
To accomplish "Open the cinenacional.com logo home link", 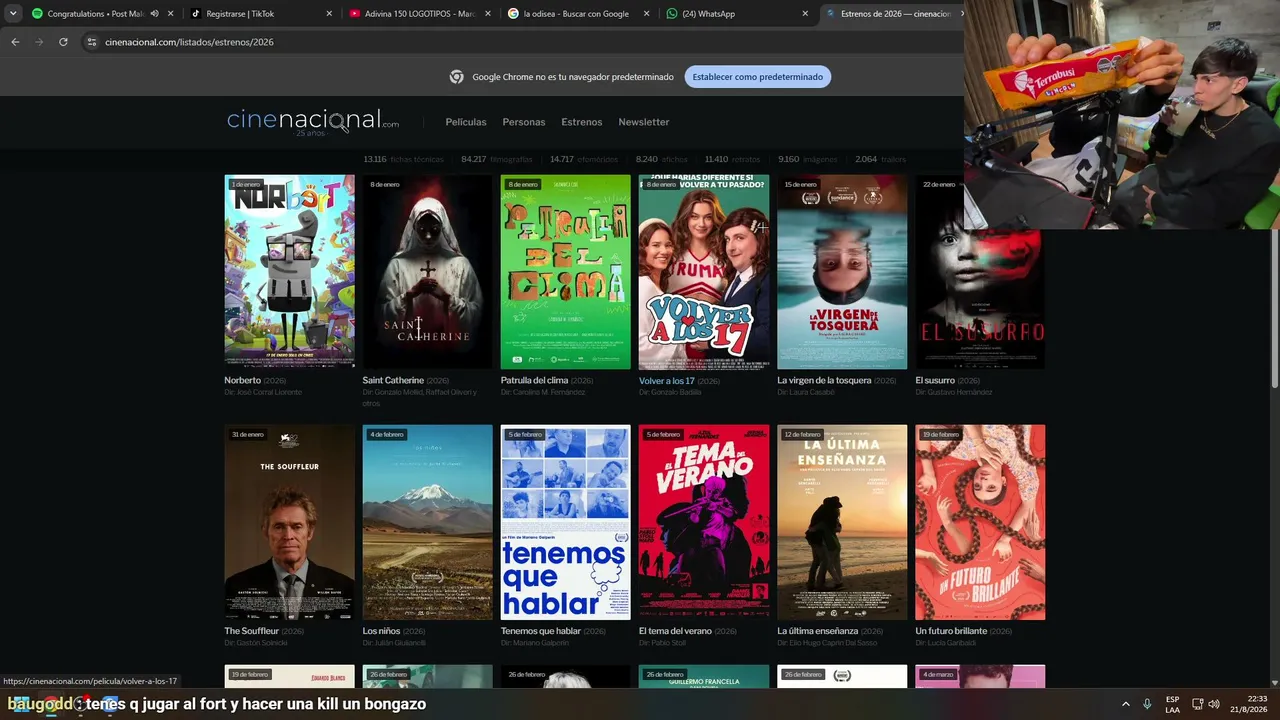I will [313, 122].
